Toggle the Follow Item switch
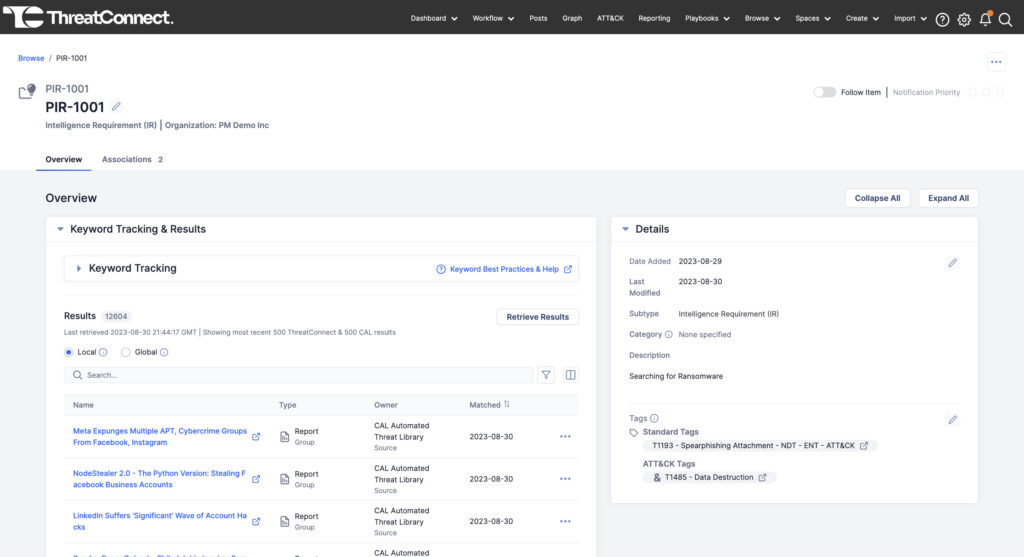This screenshot has width=1024, height=557. point(824,92)
